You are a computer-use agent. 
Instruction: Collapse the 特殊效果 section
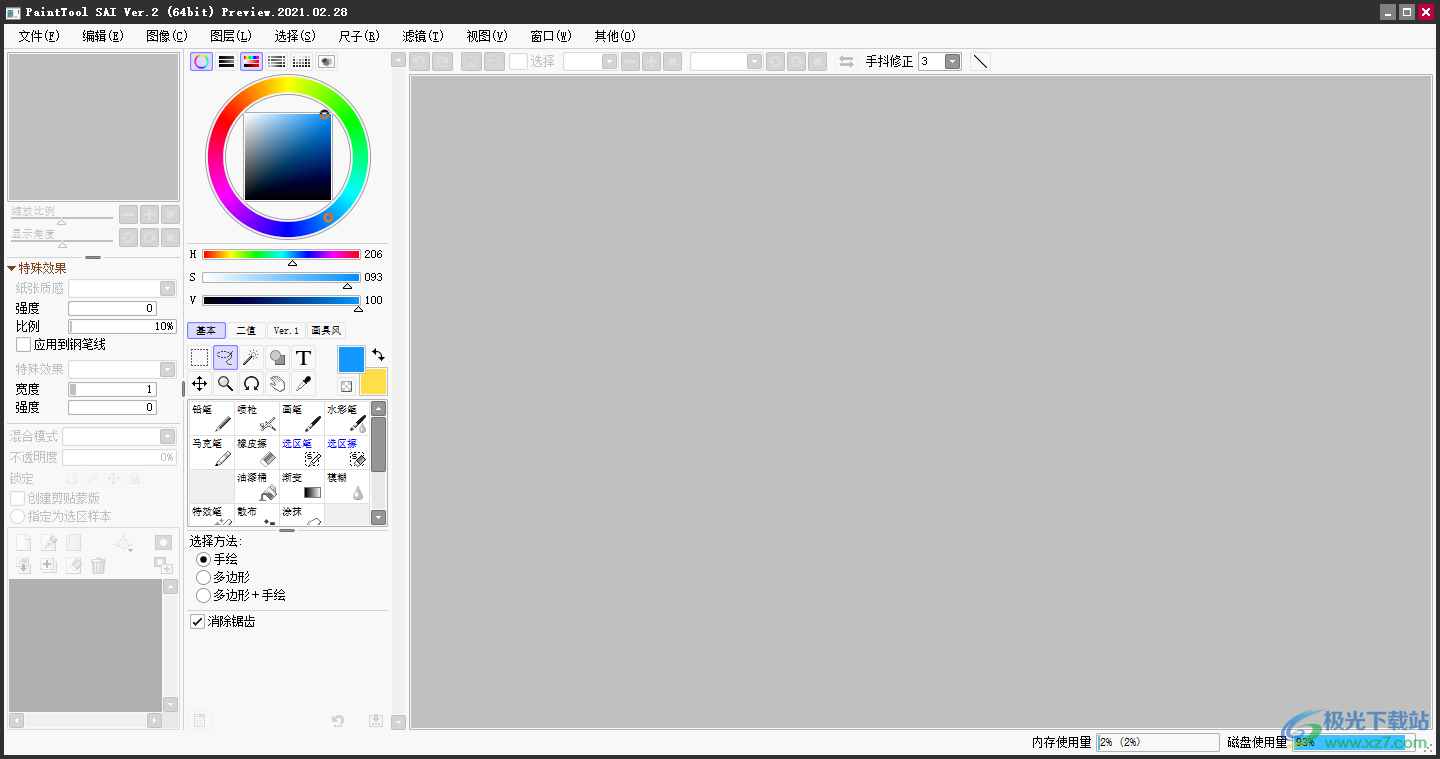[12, 268]
